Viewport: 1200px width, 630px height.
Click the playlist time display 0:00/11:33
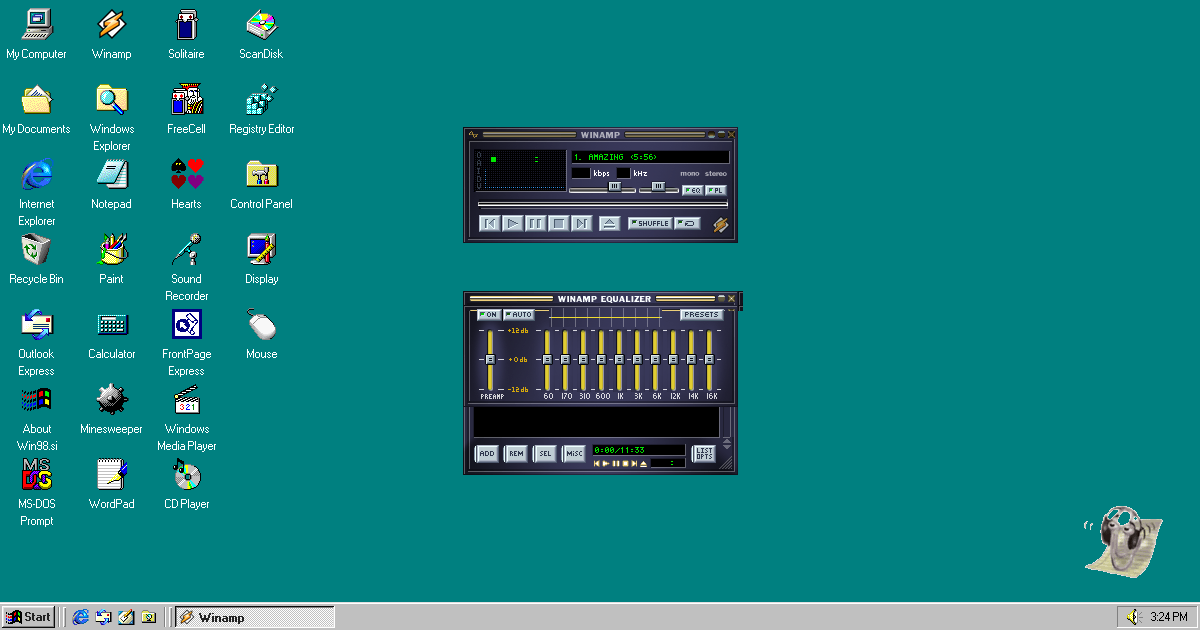pyautogui.click(x=638, y=450)
